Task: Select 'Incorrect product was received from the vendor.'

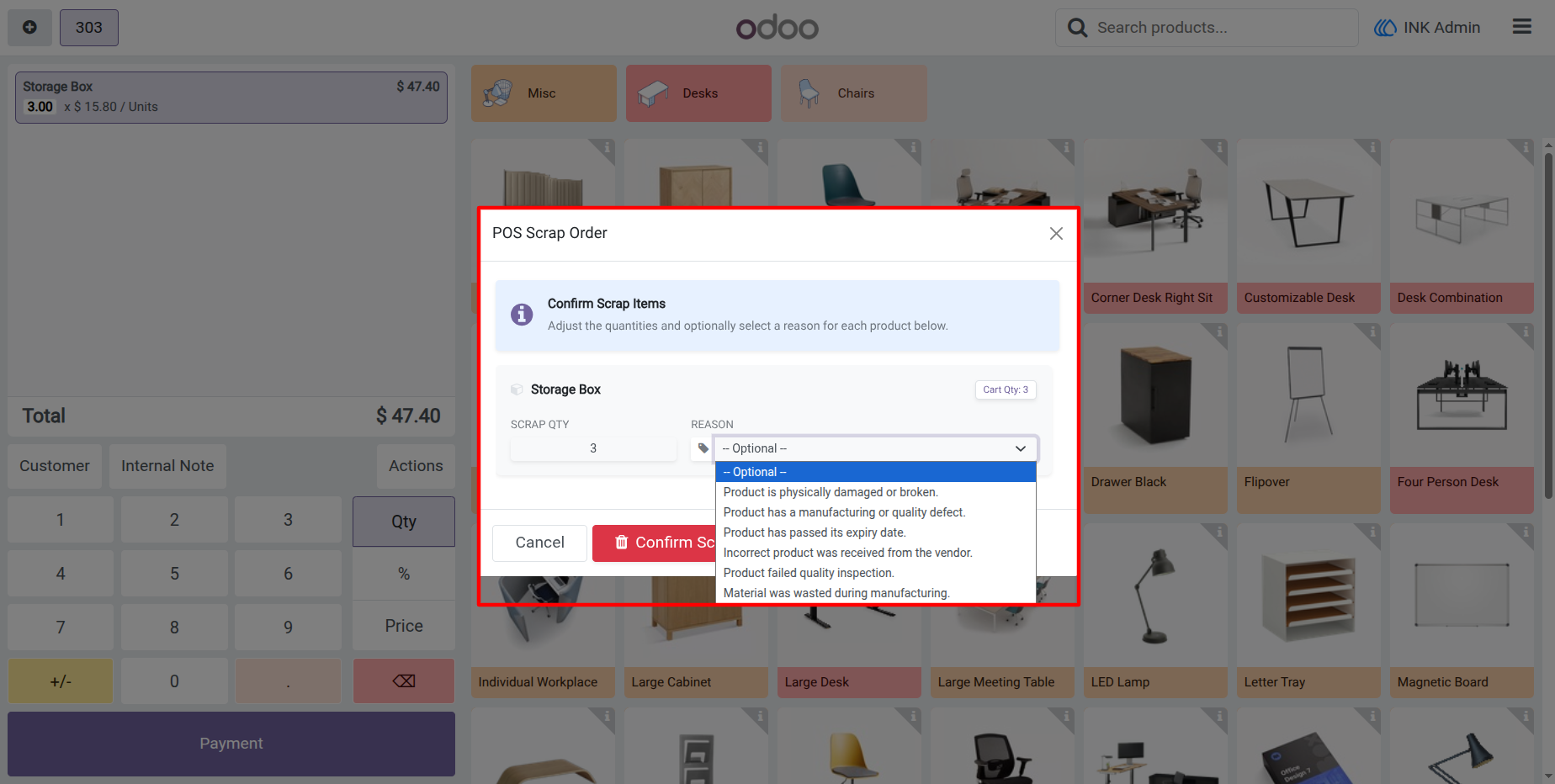Action: [x=875, y=553]
